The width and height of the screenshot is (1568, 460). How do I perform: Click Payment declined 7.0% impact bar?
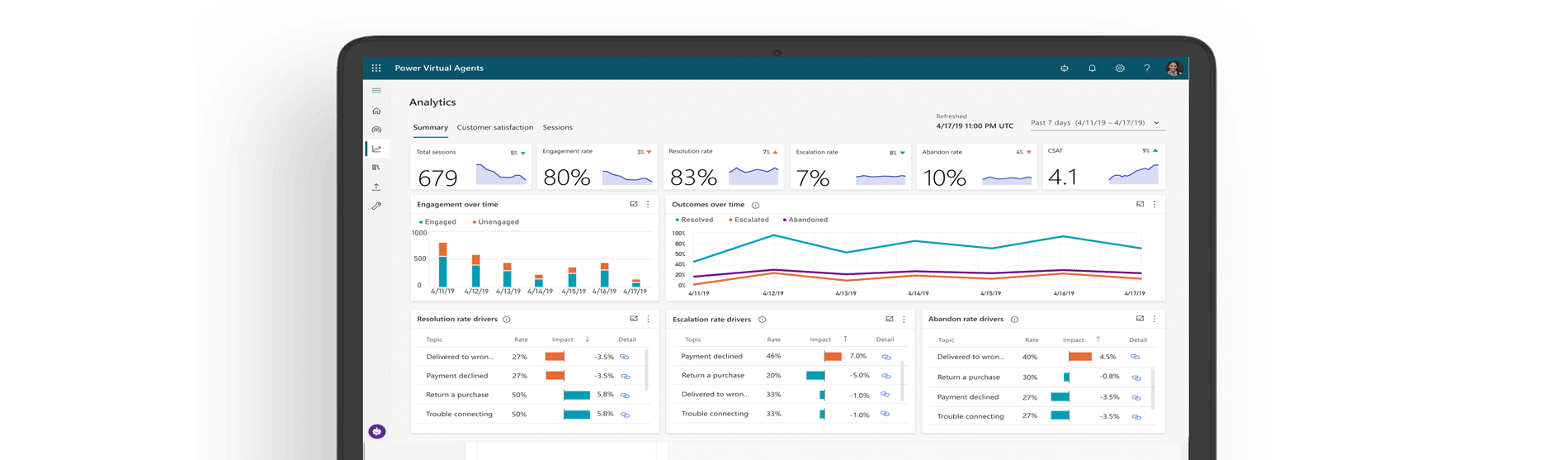(833, 357)
